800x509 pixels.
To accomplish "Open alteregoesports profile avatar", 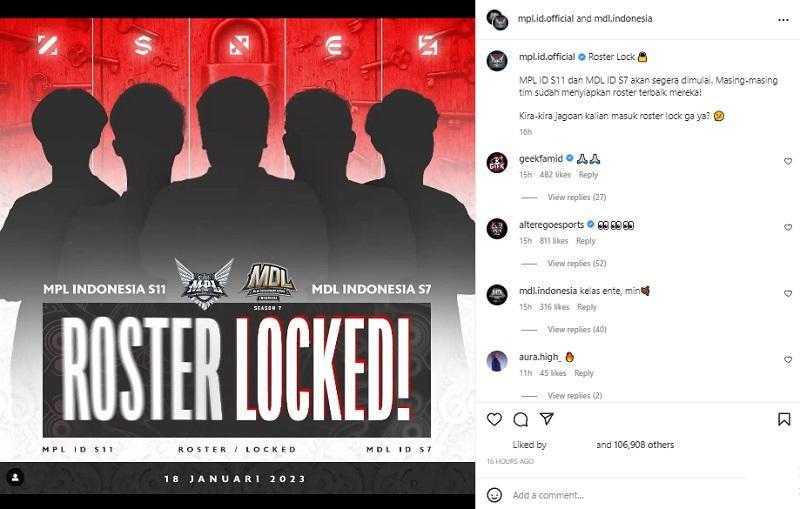I will click(x=497, y=228).
